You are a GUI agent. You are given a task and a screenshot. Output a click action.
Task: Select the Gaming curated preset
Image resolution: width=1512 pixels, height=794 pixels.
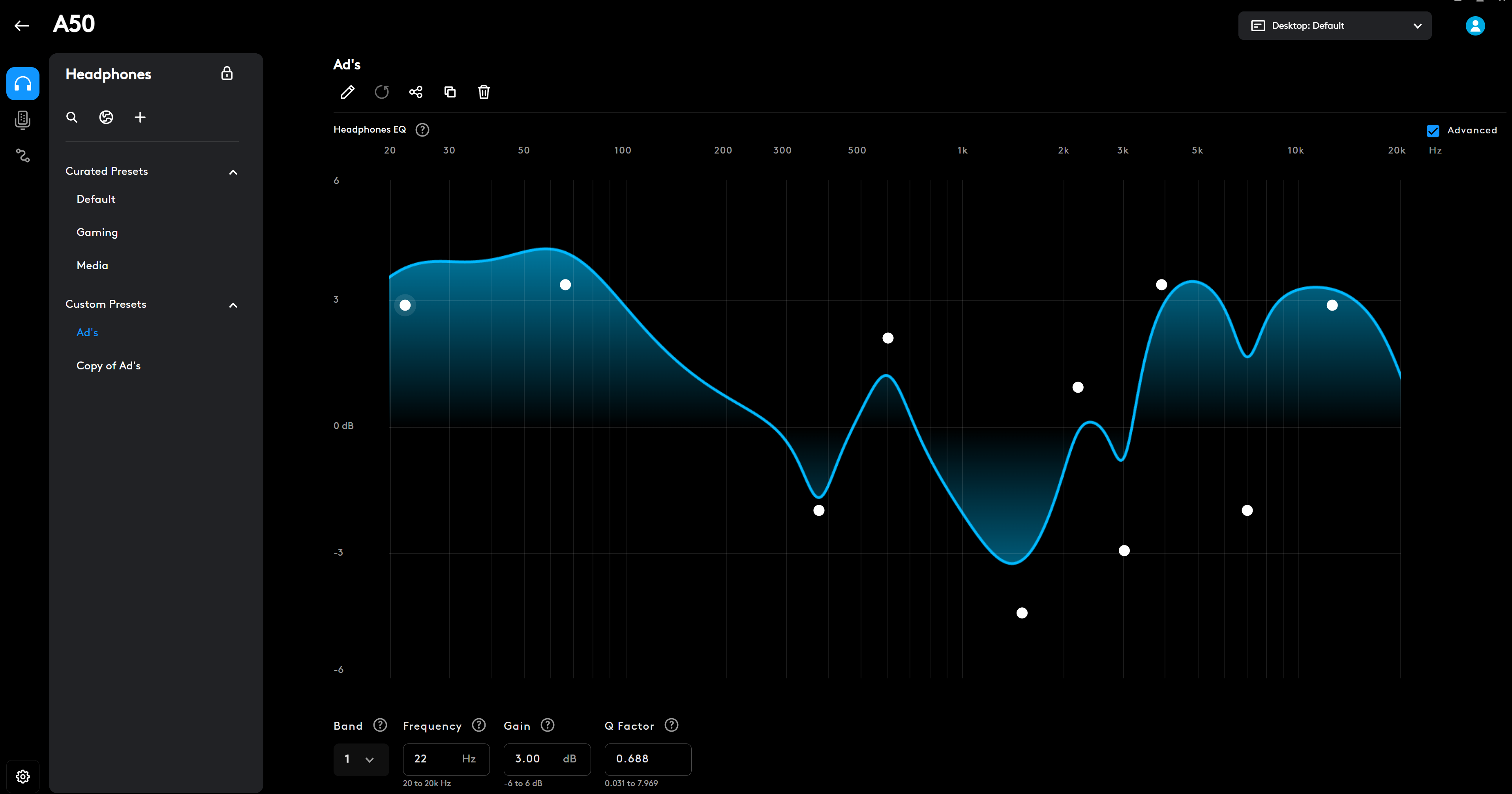(97, 232)
